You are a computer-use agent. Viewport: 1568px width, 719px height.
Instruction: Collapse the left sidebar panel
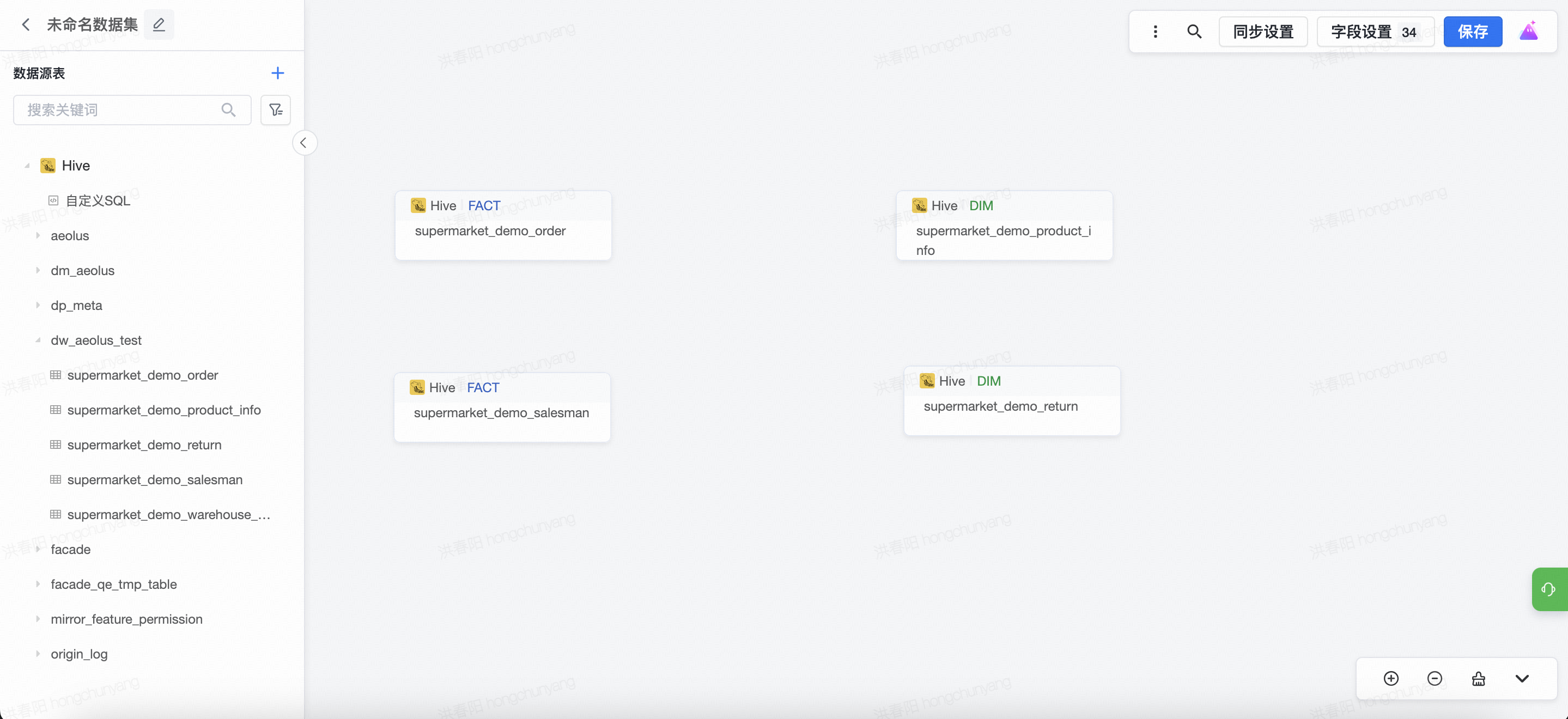coord(304,143)
